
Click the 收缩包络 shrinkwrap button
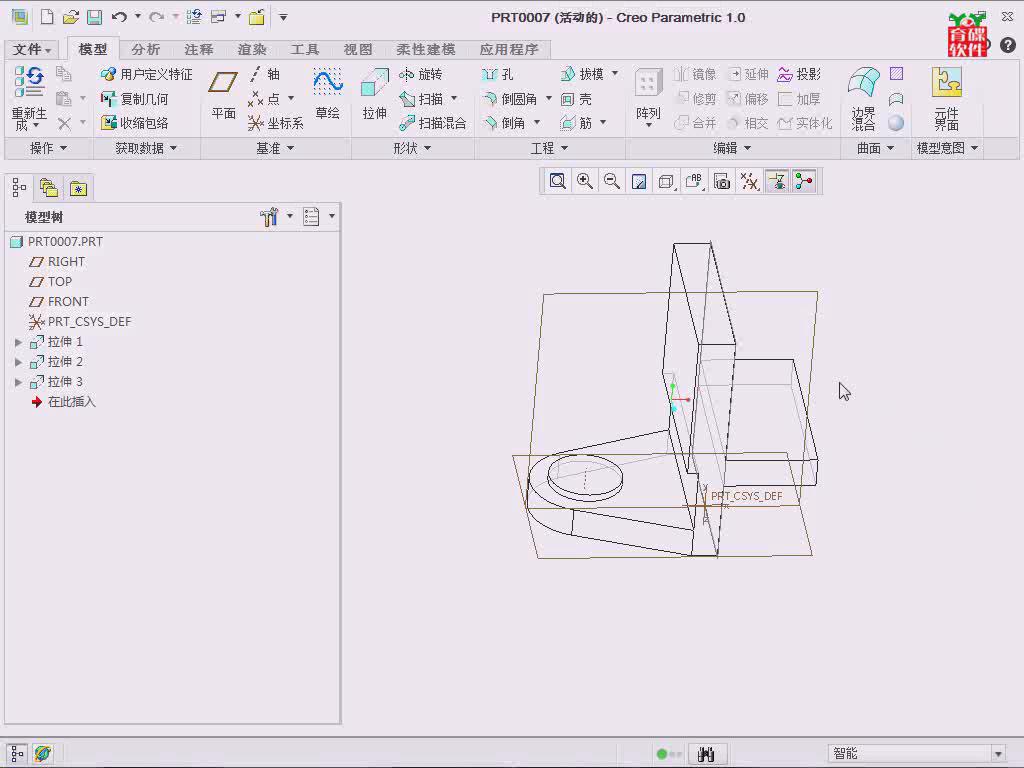(x=135, y=123)
